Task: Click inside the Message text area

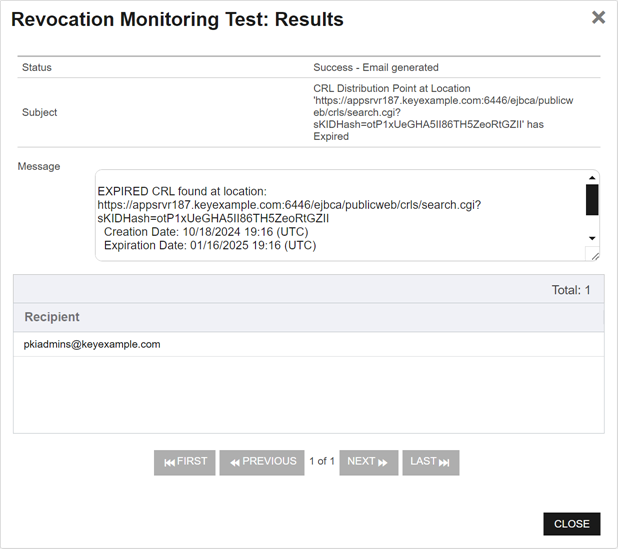Action: point(340,215)
